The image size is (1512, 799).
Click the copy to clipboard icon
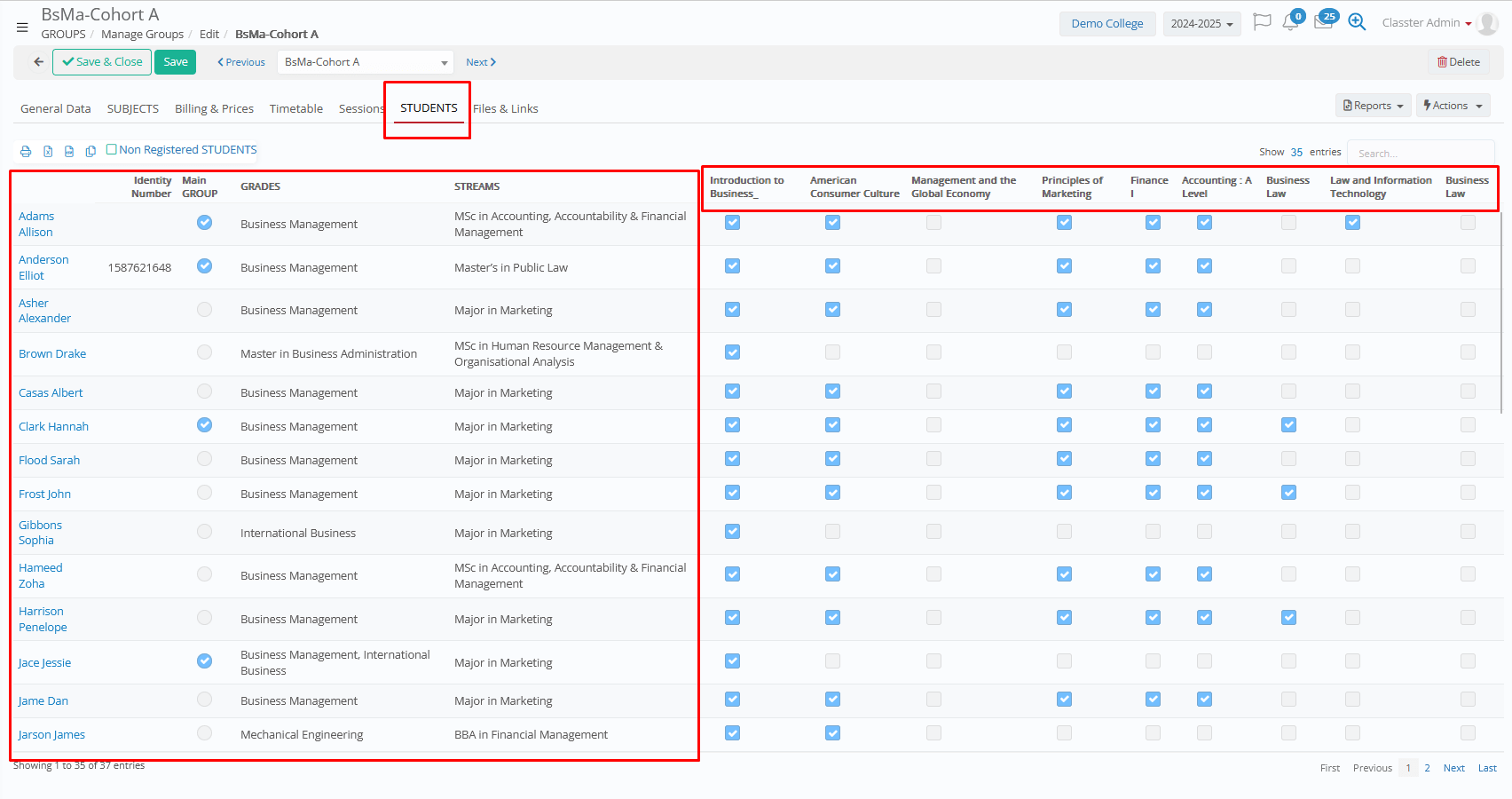91,152
